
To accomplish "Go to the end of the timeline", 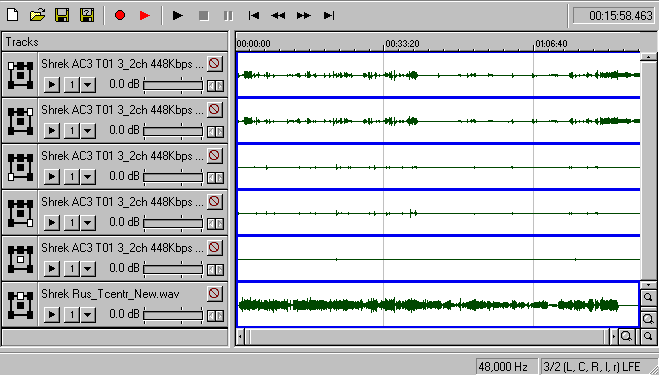I will tap(329, 16).
